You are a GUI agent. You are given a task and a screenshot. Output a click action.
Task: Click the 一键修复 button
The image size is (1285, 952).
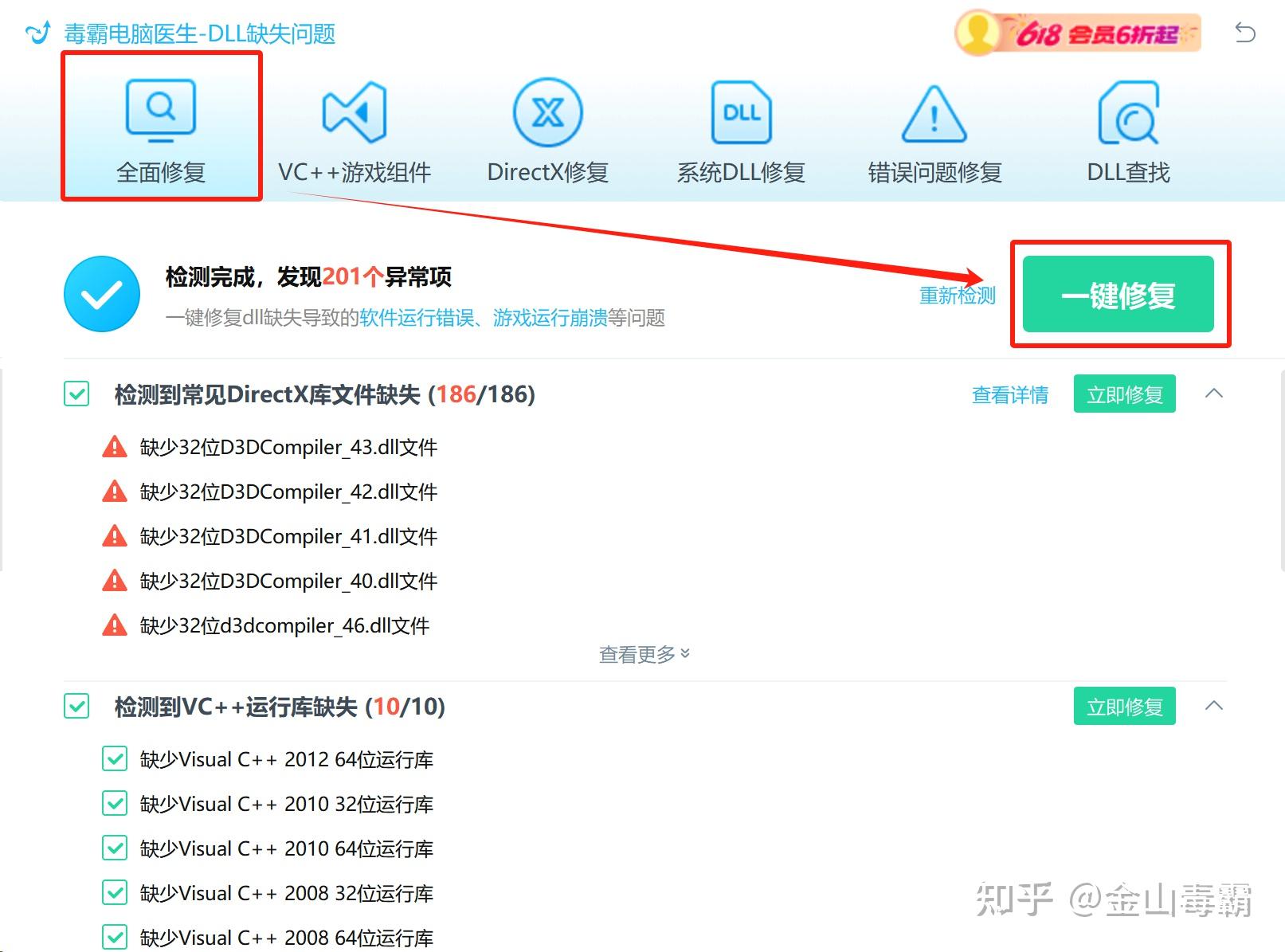coord(1118,294)
